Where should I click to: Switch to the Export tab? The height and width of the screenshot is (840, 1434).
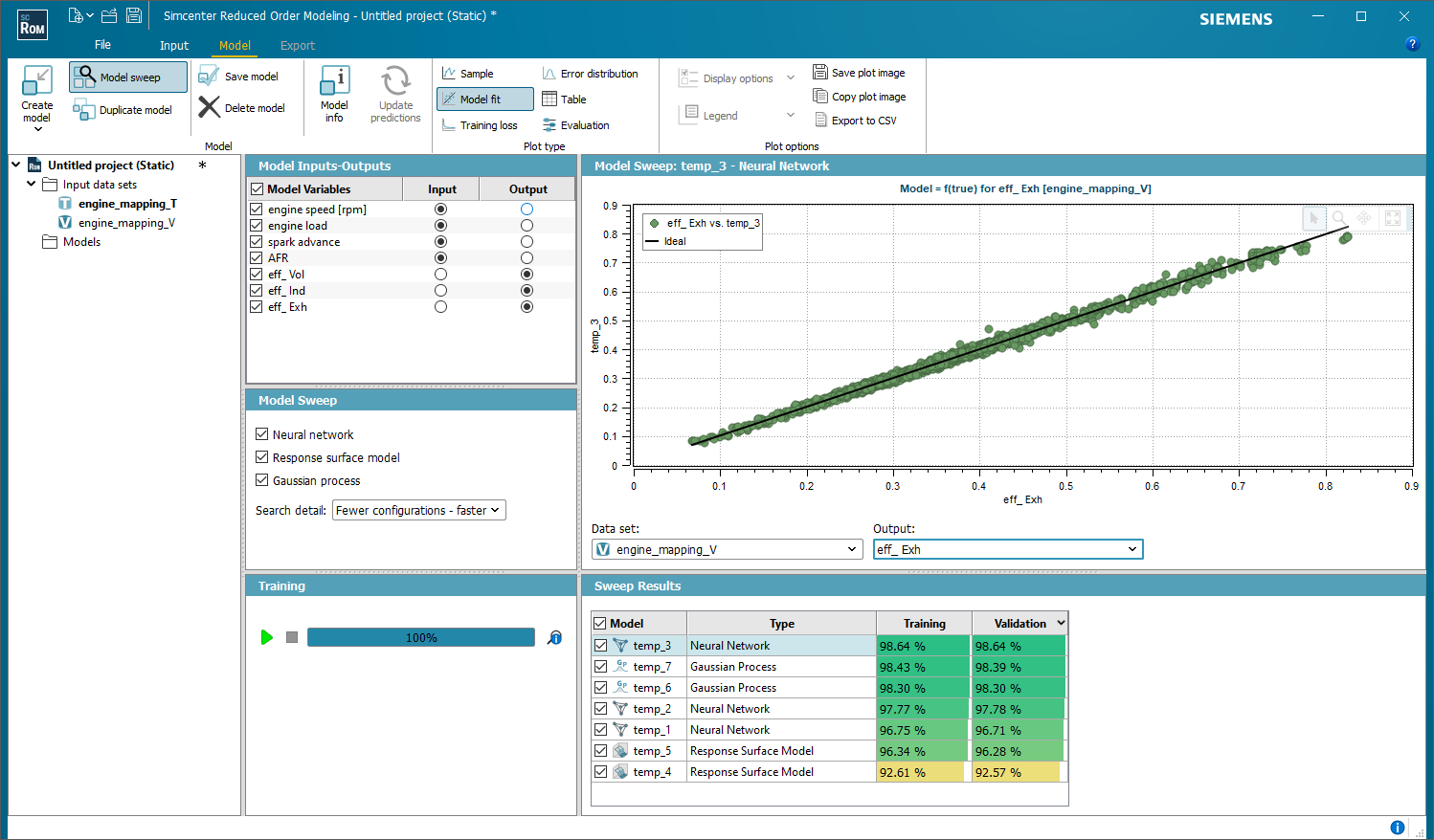[297, 45]
